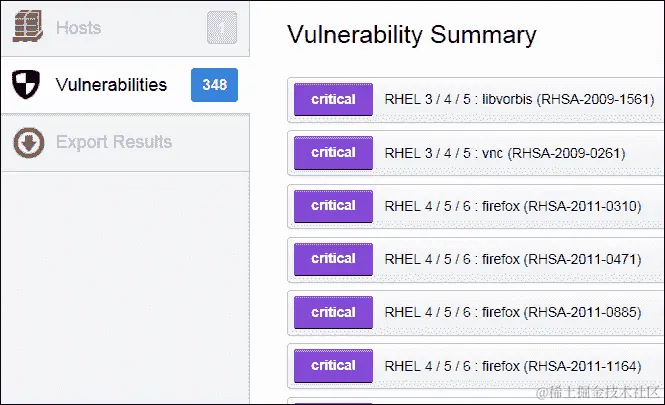Click critical badge for firefox RHSA-2011-0885

(333, 312)
